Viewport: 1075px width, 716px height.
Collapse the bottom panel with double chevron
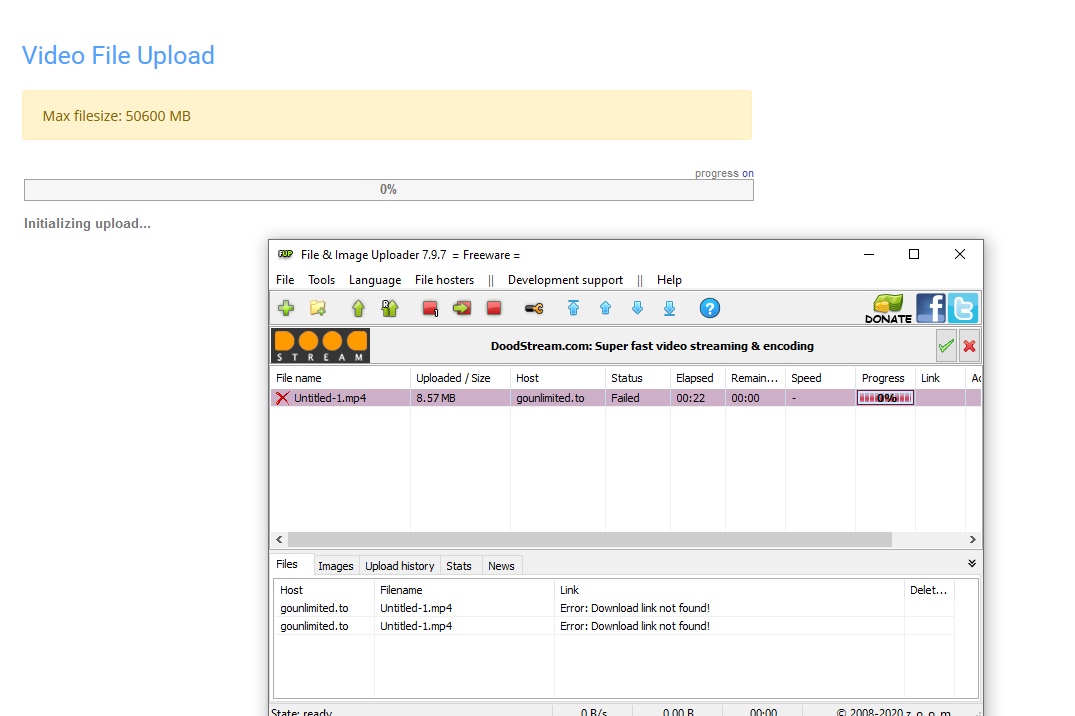pyautogui.click(x=972, y=564)
